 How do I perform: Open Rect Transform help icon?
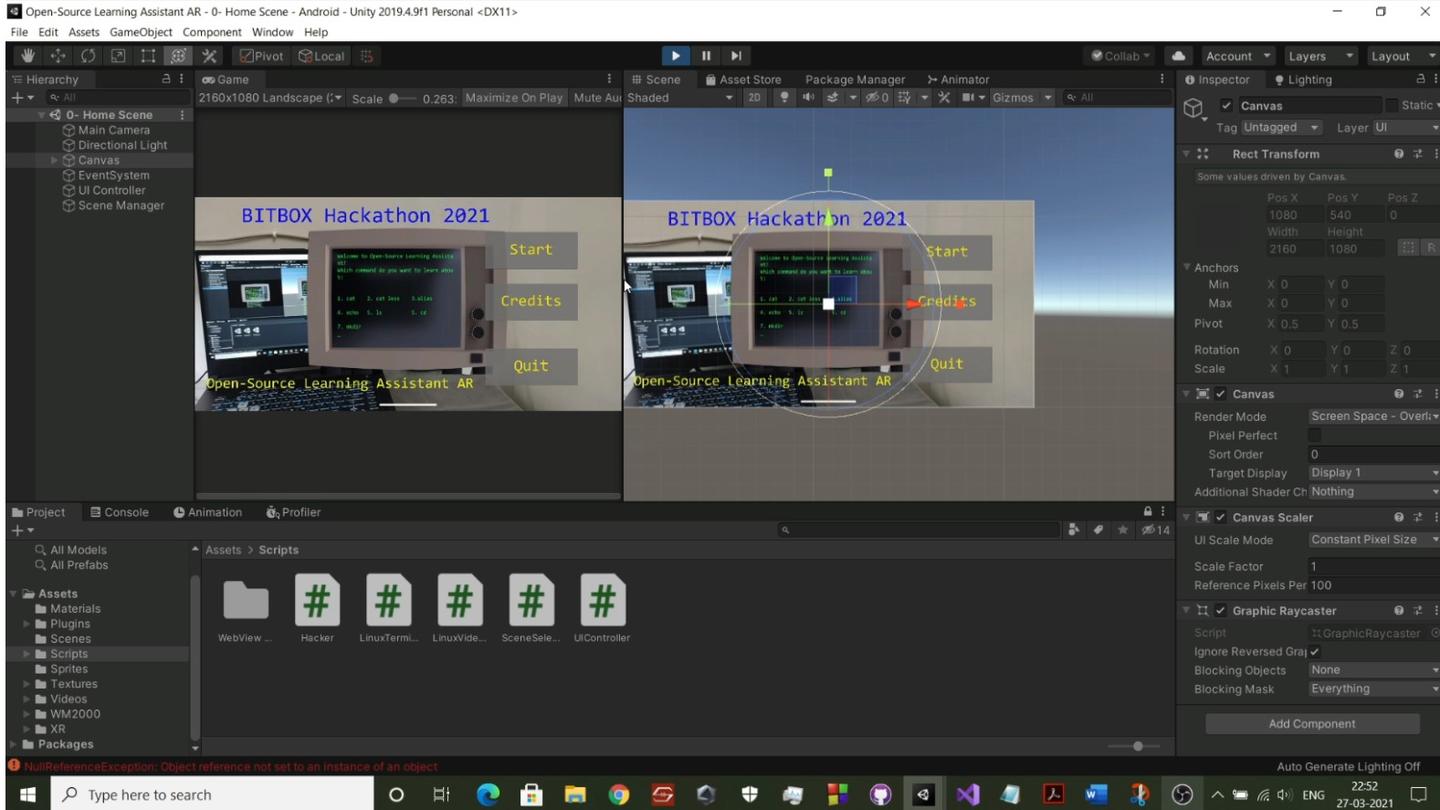point(1399,154)
